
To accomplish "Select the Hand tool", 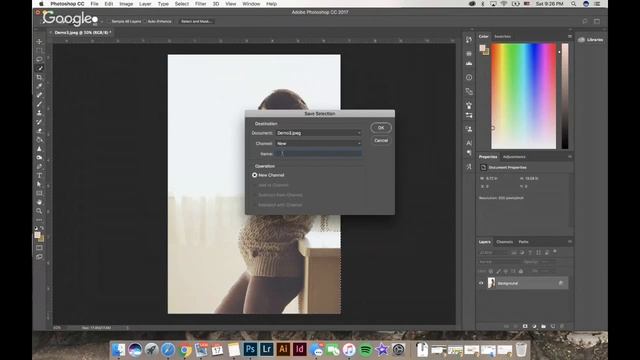I will [39, 202].
